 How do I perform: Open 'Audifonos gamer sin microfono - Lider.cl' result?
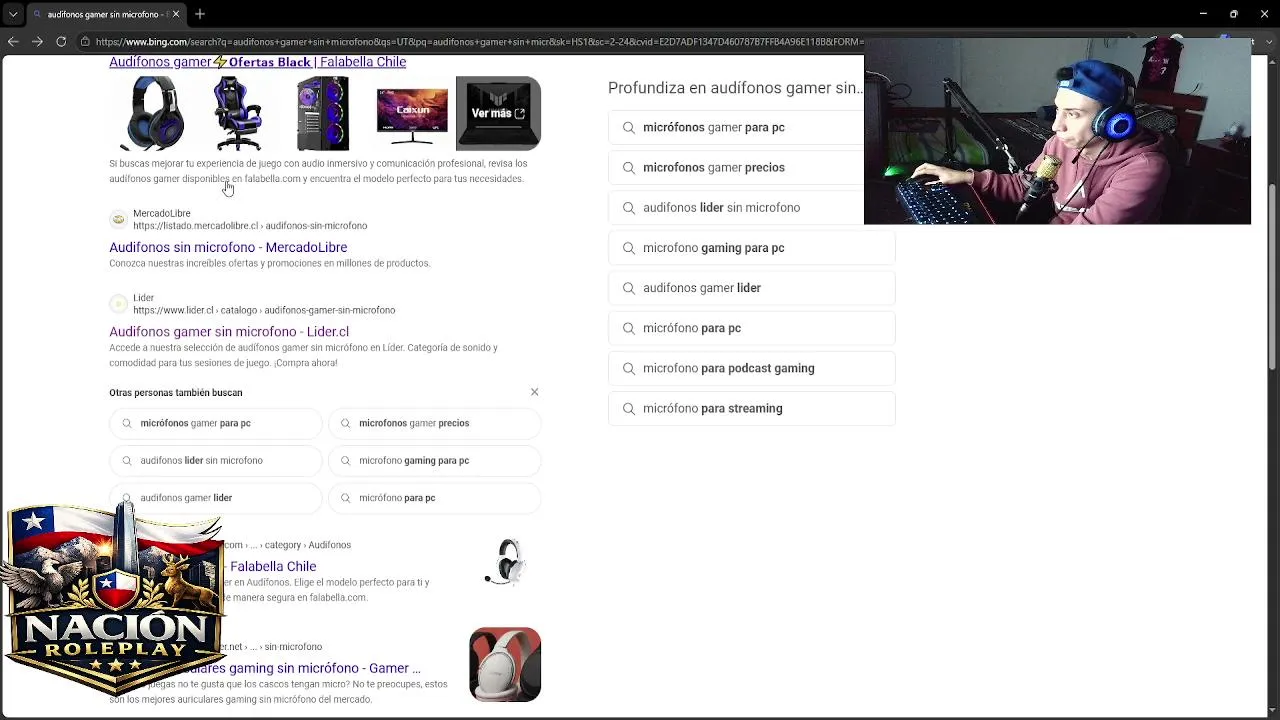[x=229, y=332]
